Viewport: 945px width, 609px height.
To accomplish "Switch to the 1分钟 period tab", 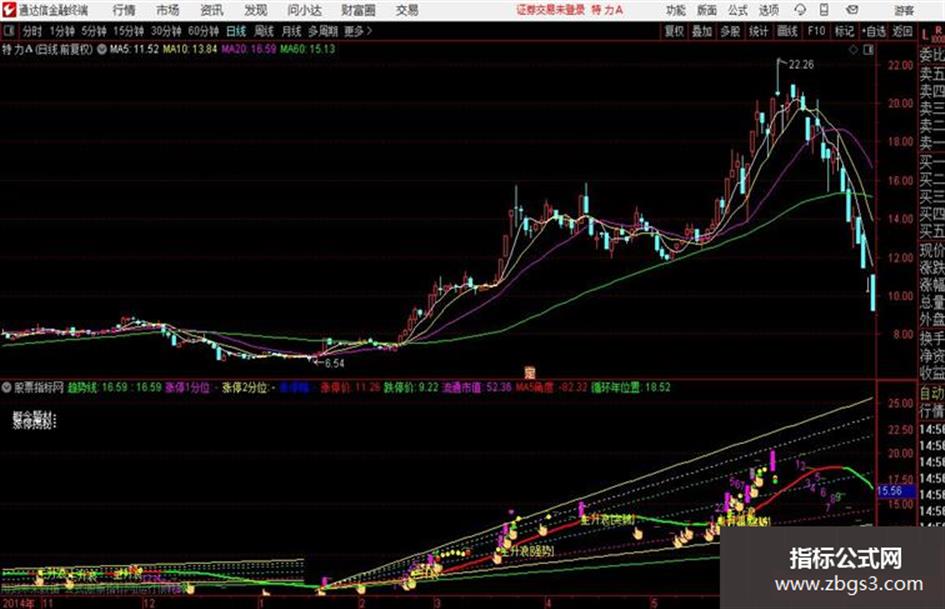I will [x=62, y=31].
